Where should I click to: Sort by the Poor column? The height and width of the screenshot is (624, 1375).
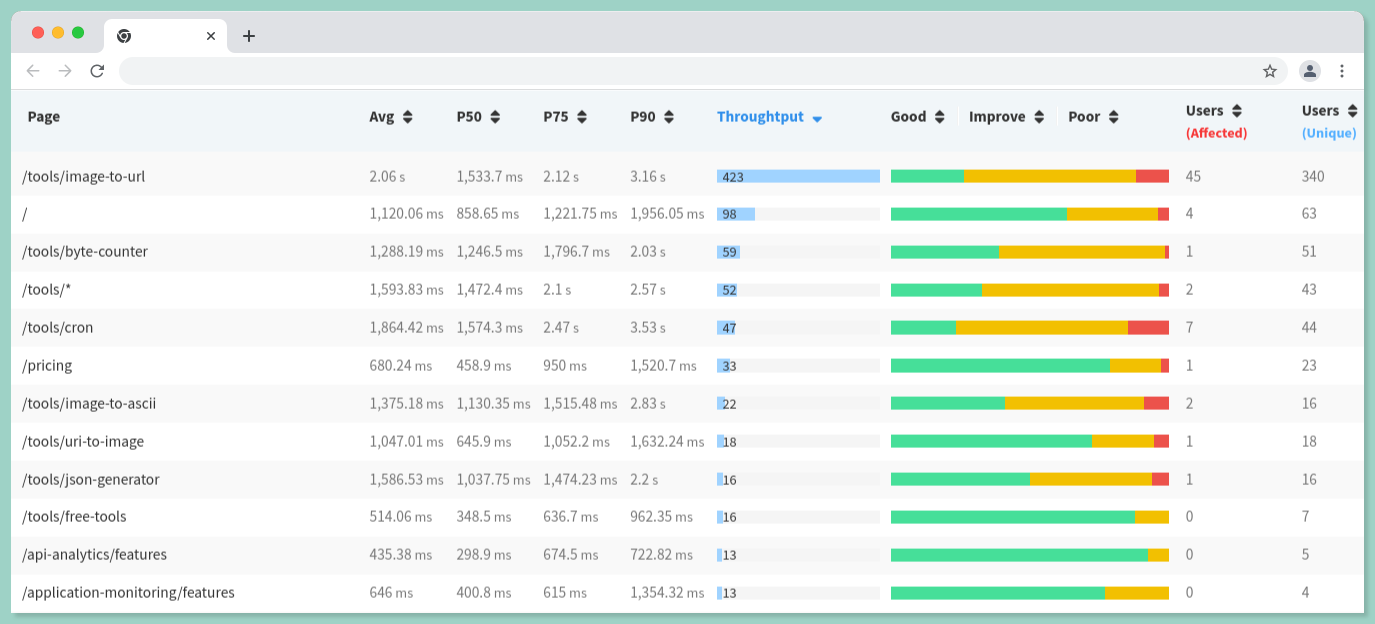(x=1094, y=117)
